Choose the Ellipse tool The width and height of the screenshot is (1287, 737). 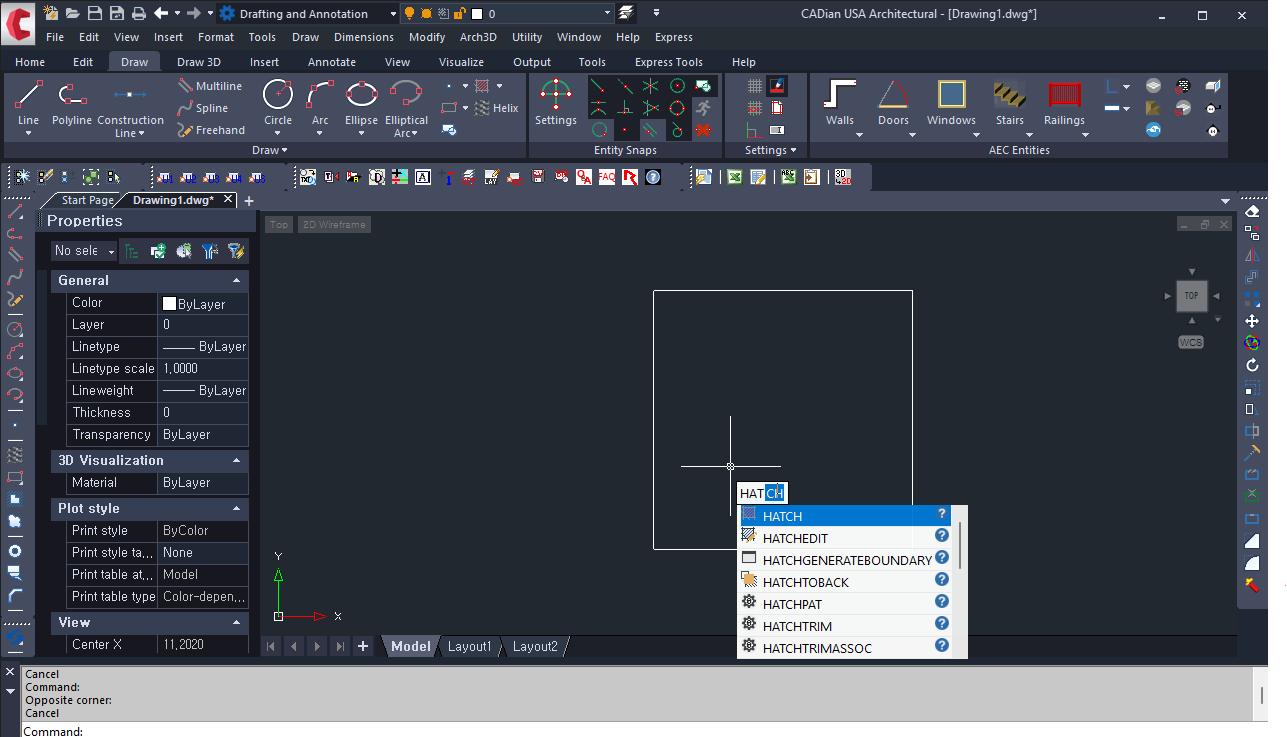coord(362,104)
